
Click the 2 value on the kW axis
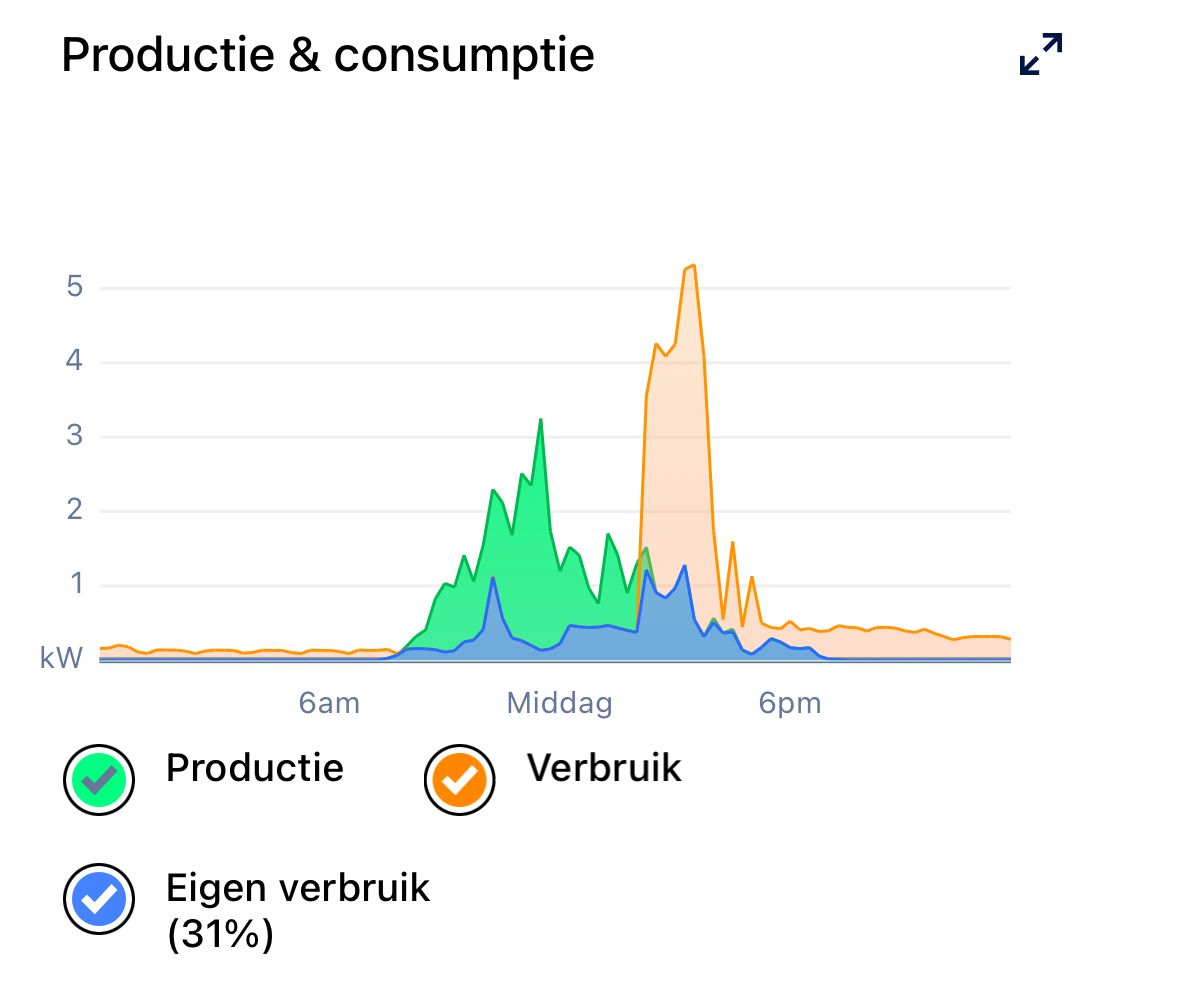click(74, 511)
